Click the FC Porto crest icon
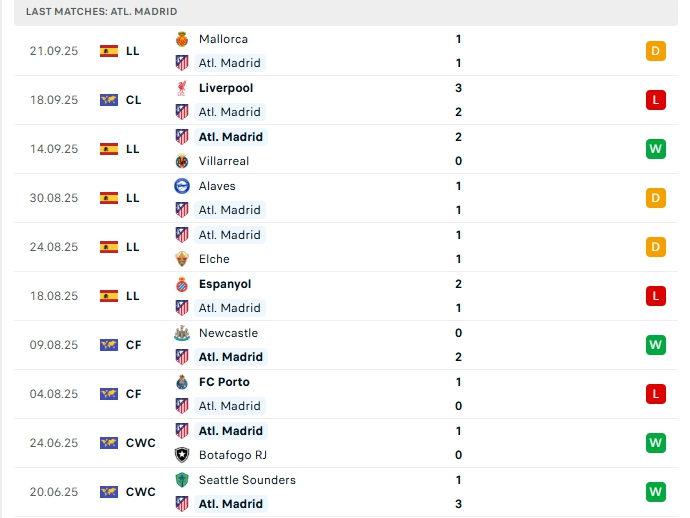Viewport: 690px width, 518px height. (x=182, y=382)
